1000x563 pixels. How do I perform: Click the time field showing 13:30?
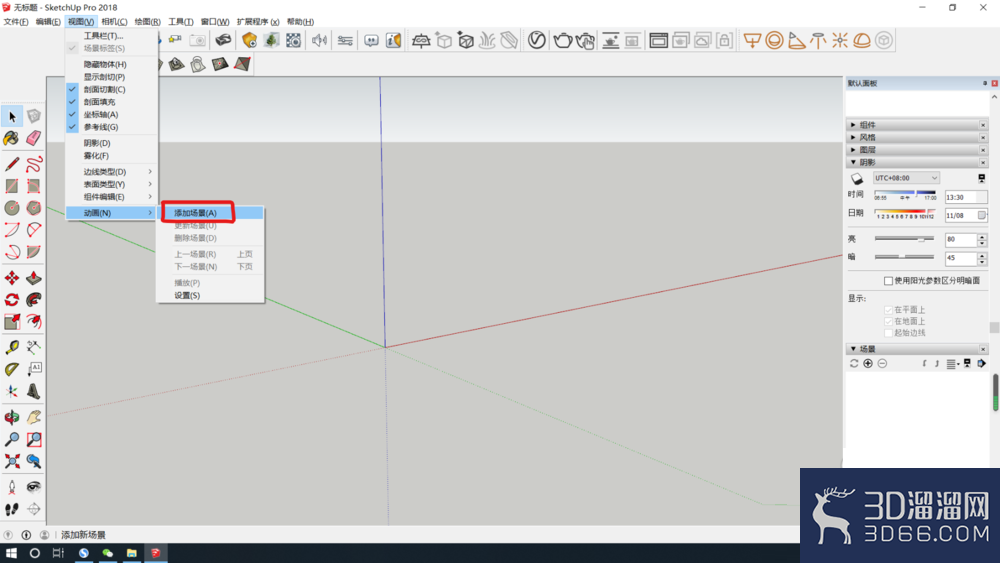pyautogui.click(x=966, y=198)
